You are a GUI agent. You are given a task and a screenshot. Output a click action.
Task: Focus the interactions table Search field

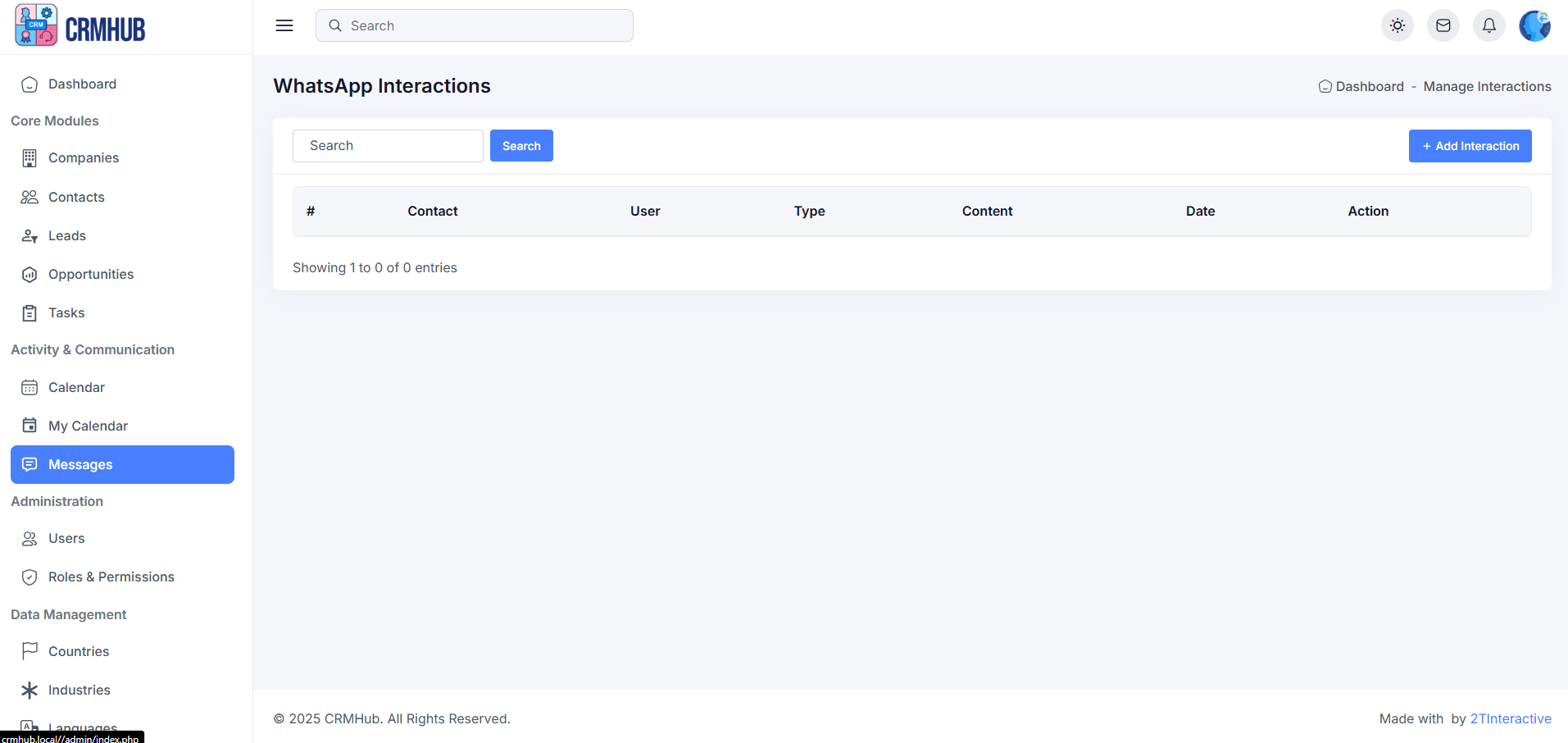(388, 146)
